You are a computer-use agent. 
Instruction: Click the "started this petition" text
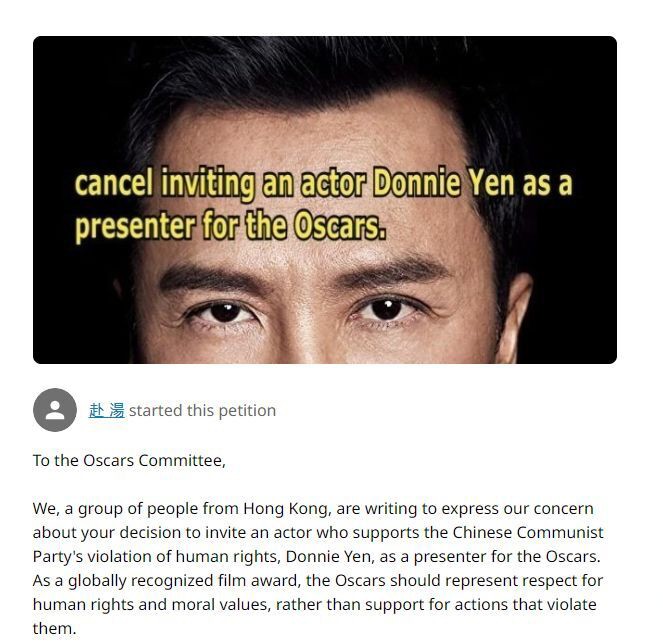202,410
